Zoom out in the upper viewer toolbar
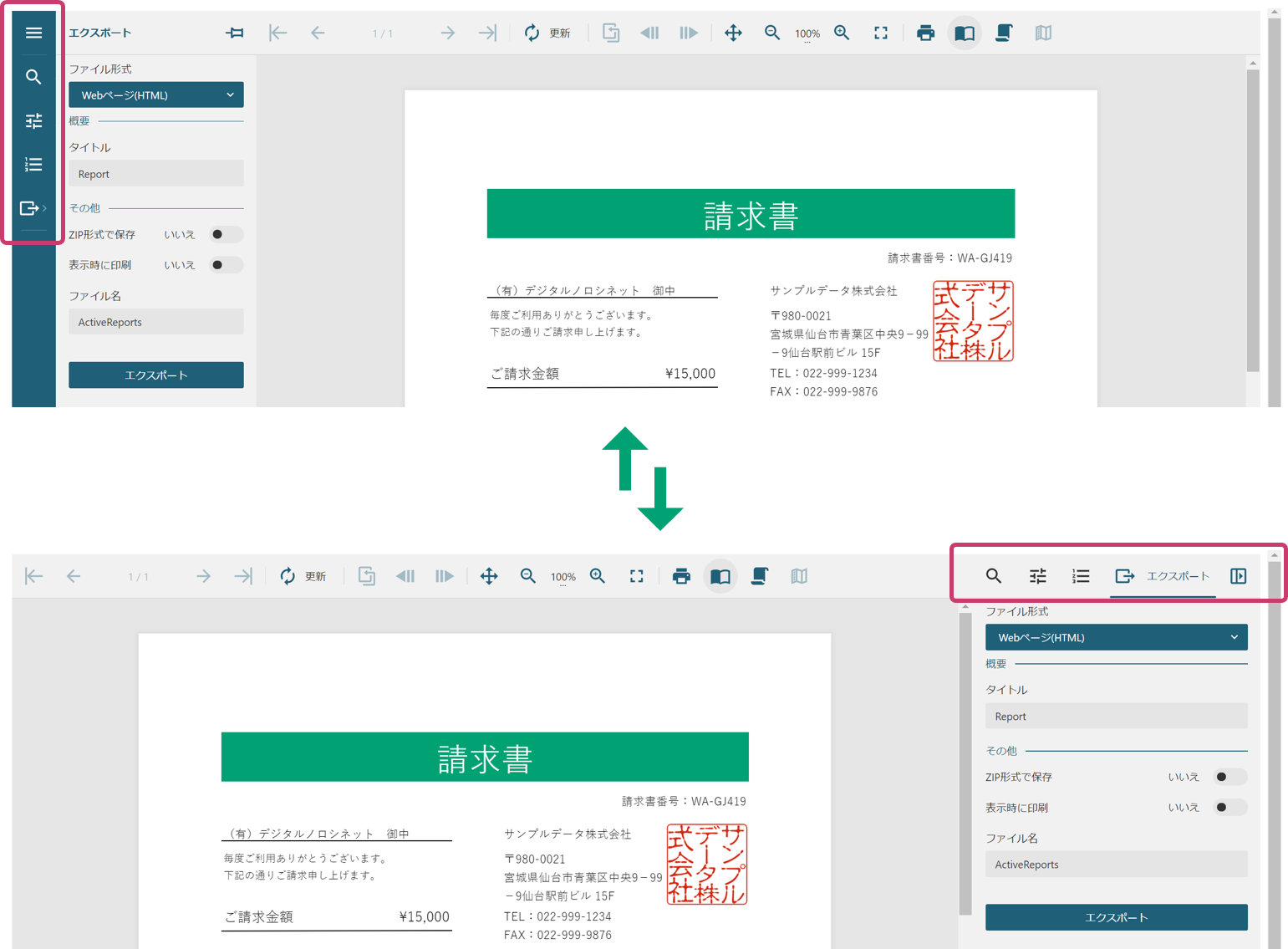 coord(772,33)
